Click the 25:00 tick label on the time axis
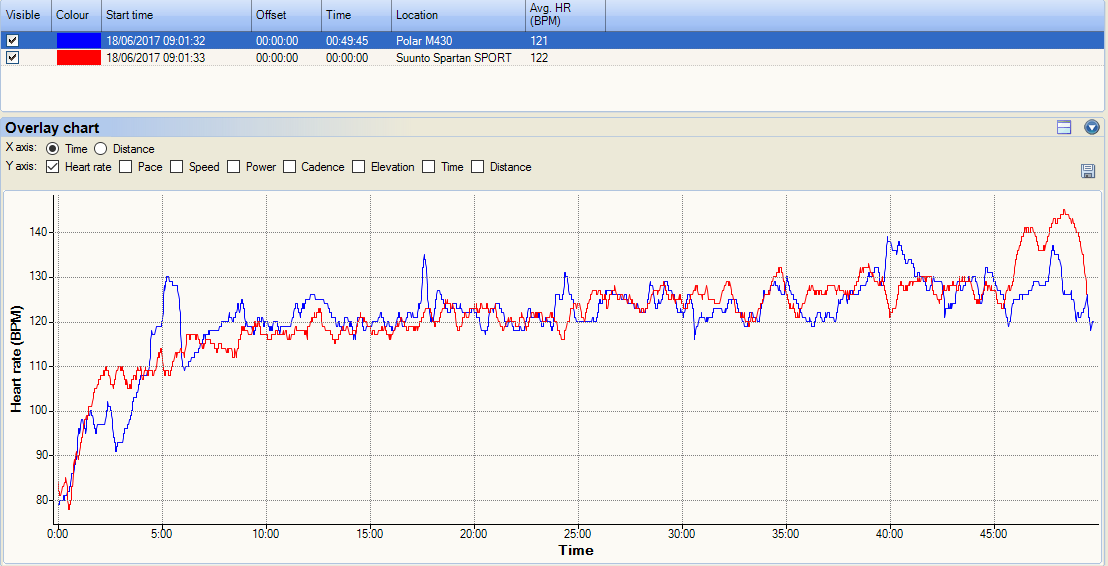Image resolution: width=1108 pixels, height=566 pixels. click(577, 533)
